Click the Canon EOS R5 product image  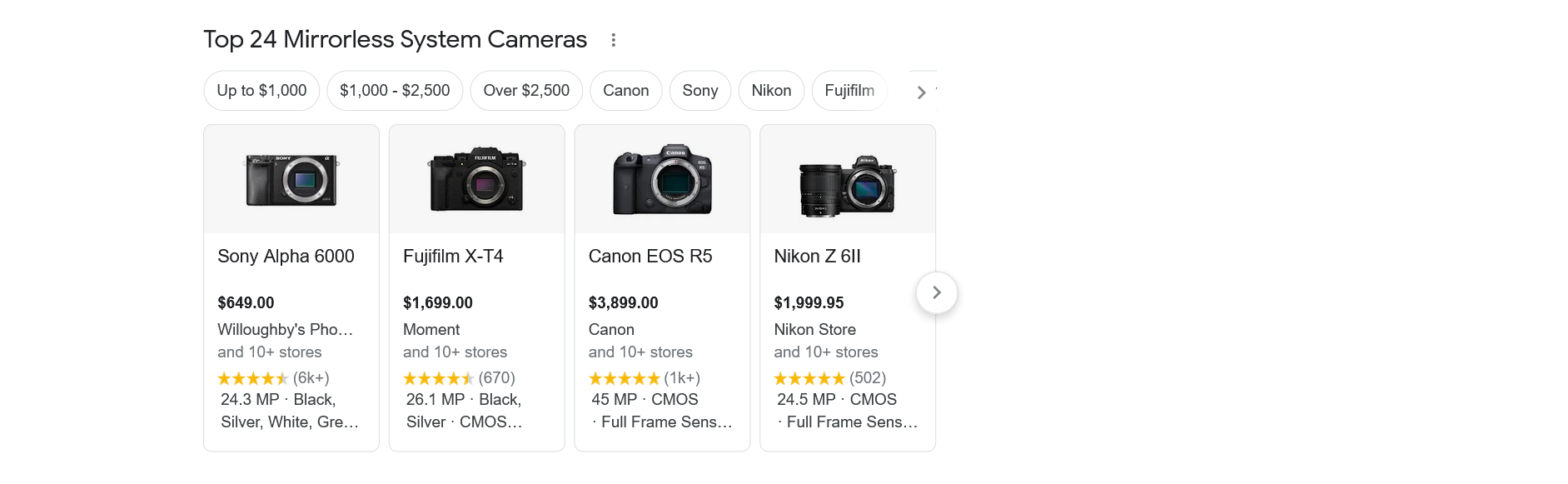(662, 179)
